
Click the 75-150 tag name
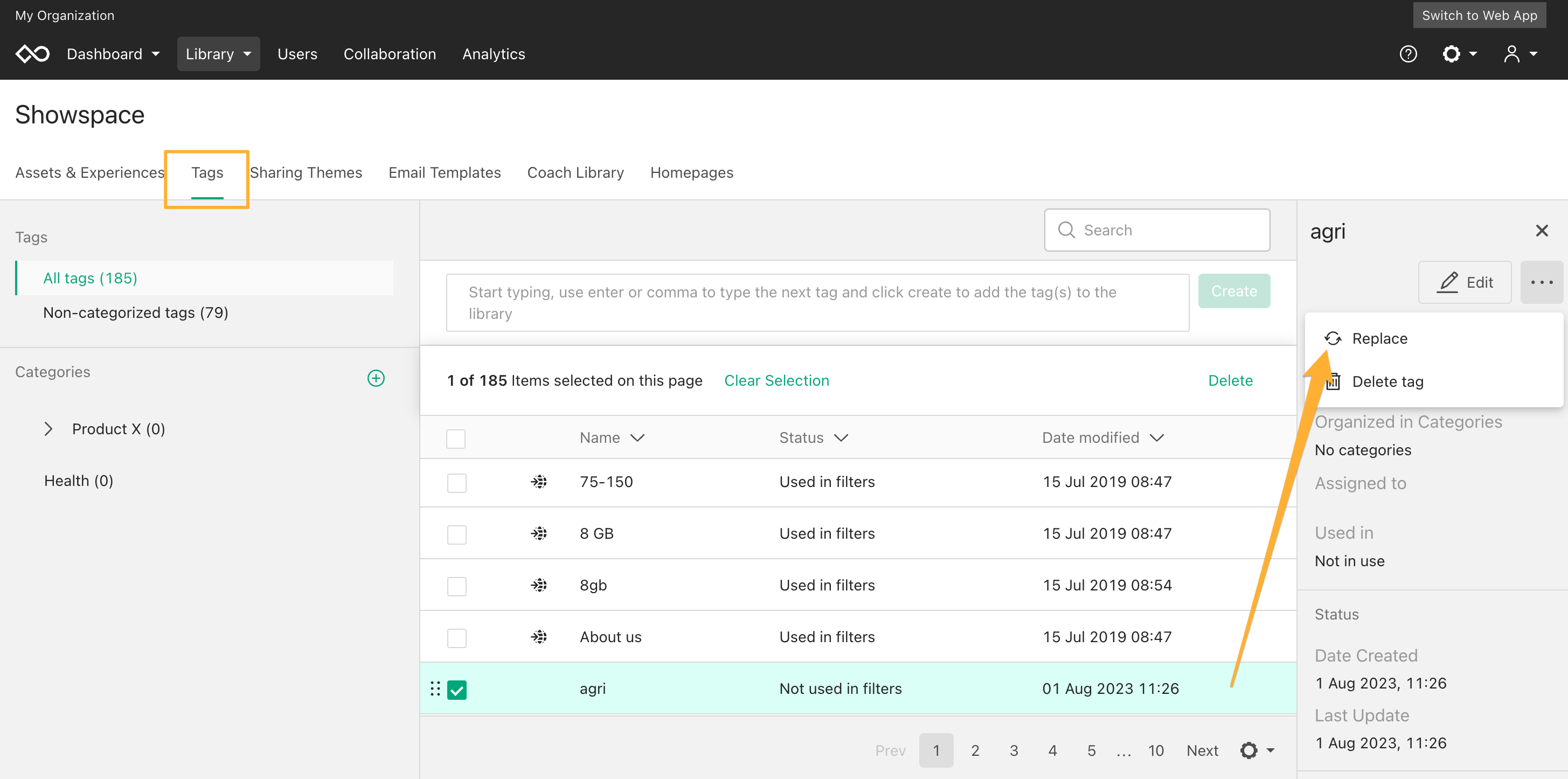pyautogui.click(x=606, y=482)
